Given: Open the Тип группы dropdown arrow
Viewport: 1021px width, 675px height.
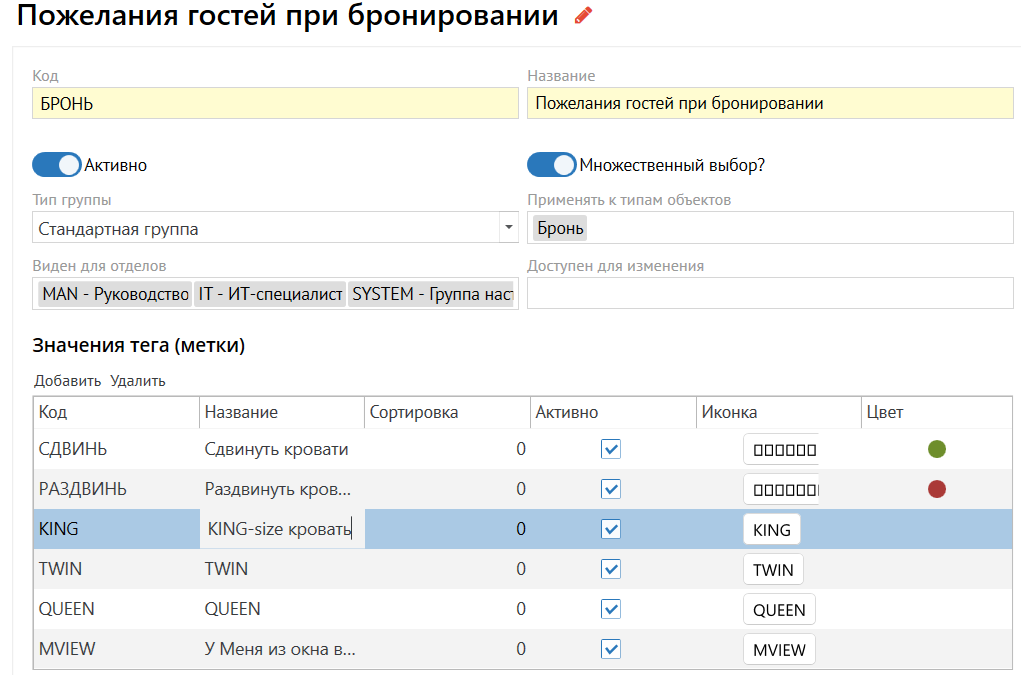Looking at the screenshot, I should (x=508, y=228).
